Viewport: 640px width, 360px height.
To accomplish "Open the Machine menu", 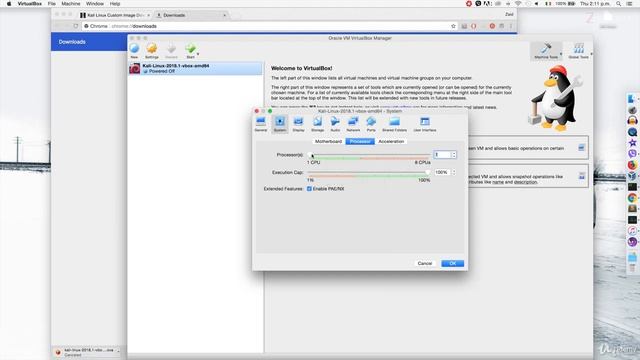I will [71, 4].
